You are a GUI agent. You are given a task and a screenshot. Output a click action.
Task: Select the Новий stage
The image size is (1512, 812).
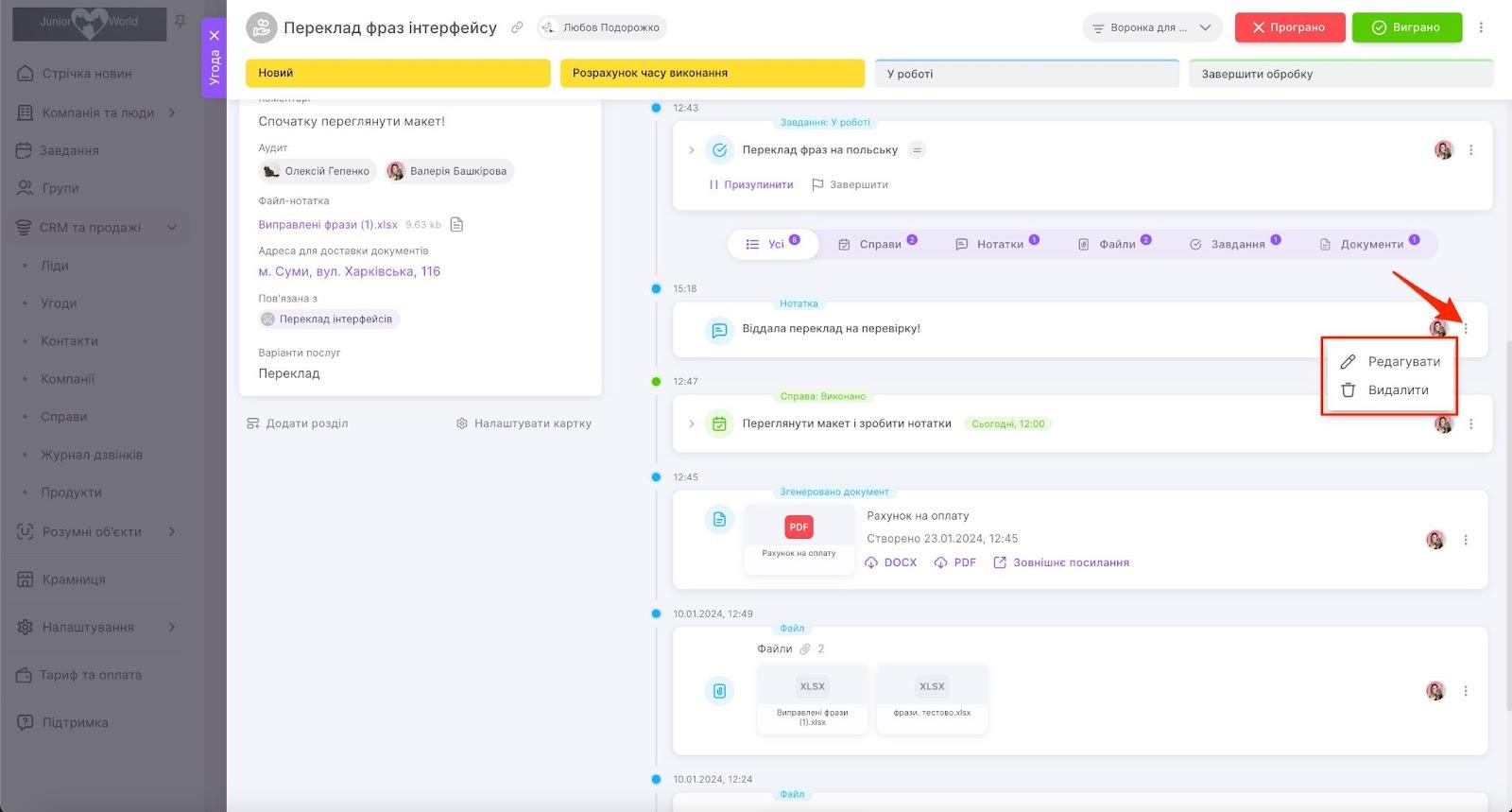(398, 73)
